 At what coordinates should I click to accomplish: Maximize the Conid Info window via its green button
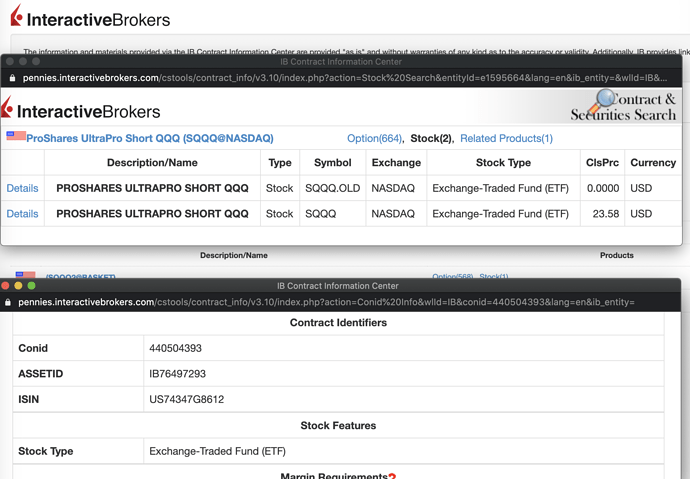(31, 285)
